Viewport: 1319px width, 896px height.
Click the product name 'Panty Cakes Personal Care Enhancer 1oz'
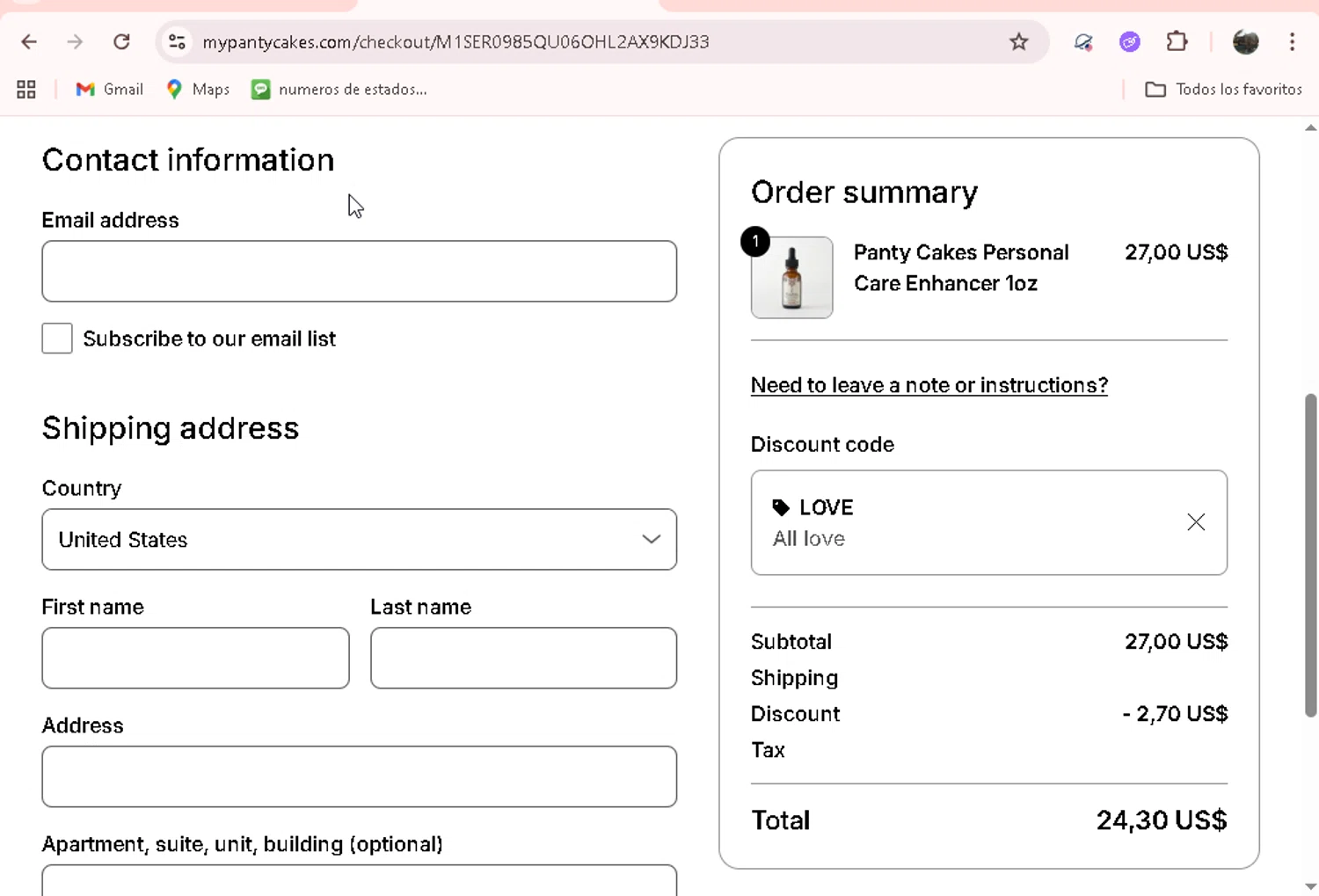tap(961, 268)
